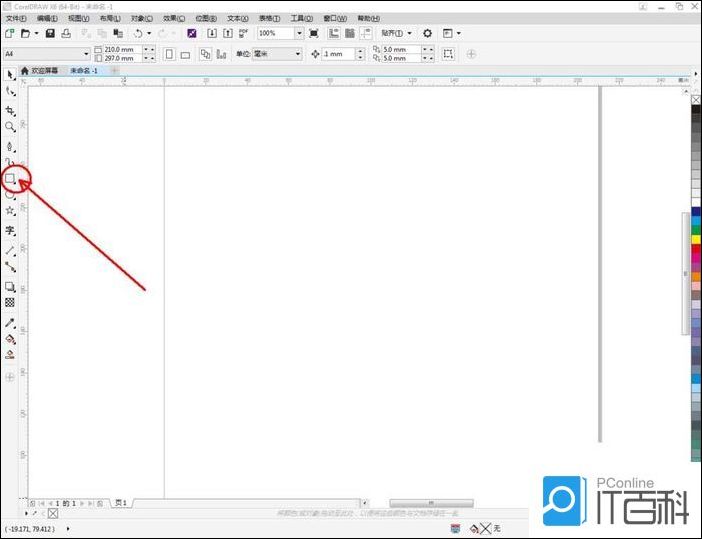Select the Shape edit tool
Image resolution: width=702 pixels, height=539 pixels.
pyautogui.click(x=10, y=92)
